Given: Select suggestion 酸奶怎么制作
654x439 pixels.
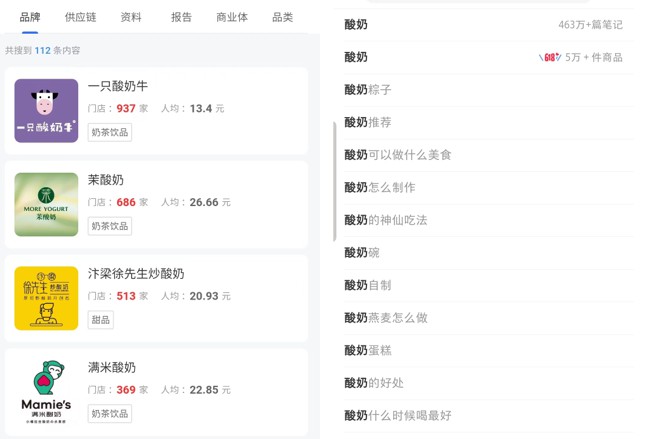Looking at the screenshot, I should [488, 187].
